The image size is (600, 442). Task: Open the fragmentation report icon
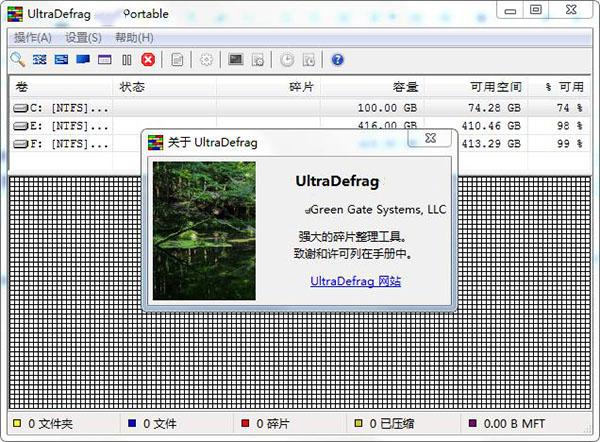(x=177, y=60)
